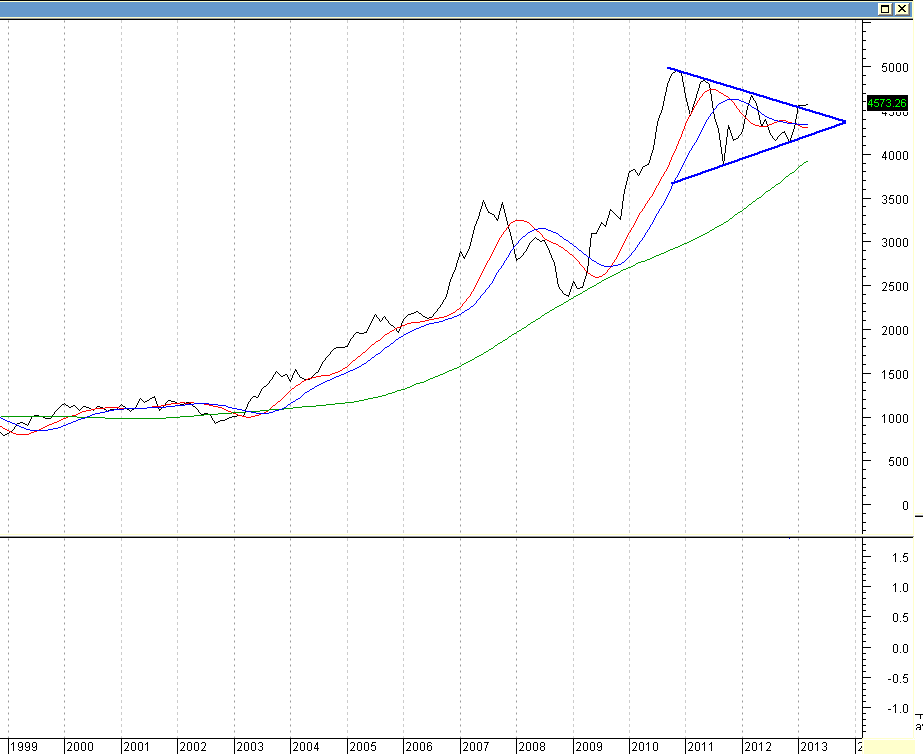Select the 2000 year label
923x754 pixels.
click(x=79, y=746)
